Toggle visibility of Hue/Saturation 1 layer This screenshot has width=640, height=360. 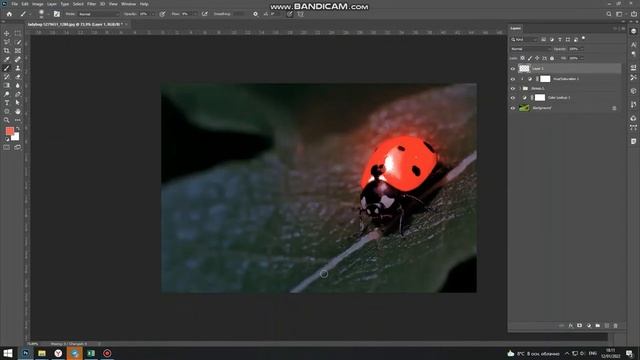click(513, 79)
